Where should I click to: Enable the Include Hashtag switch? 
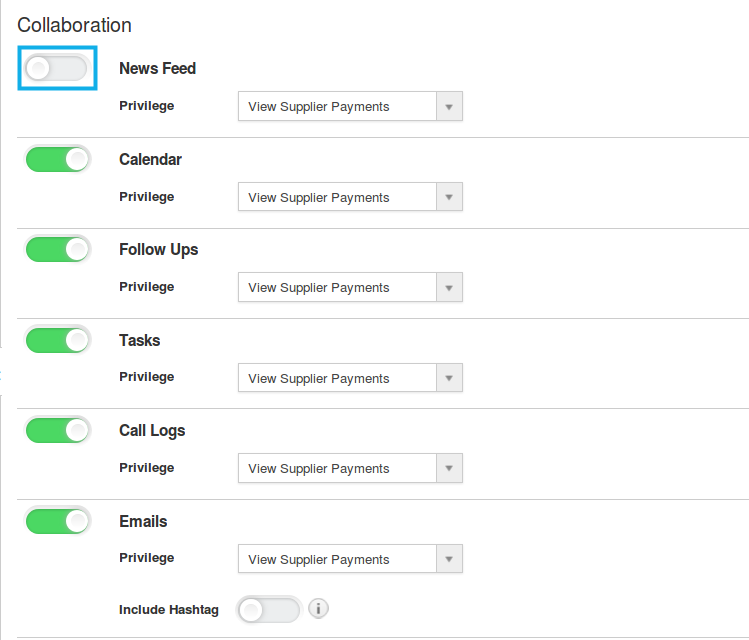[x=269, y=609]
